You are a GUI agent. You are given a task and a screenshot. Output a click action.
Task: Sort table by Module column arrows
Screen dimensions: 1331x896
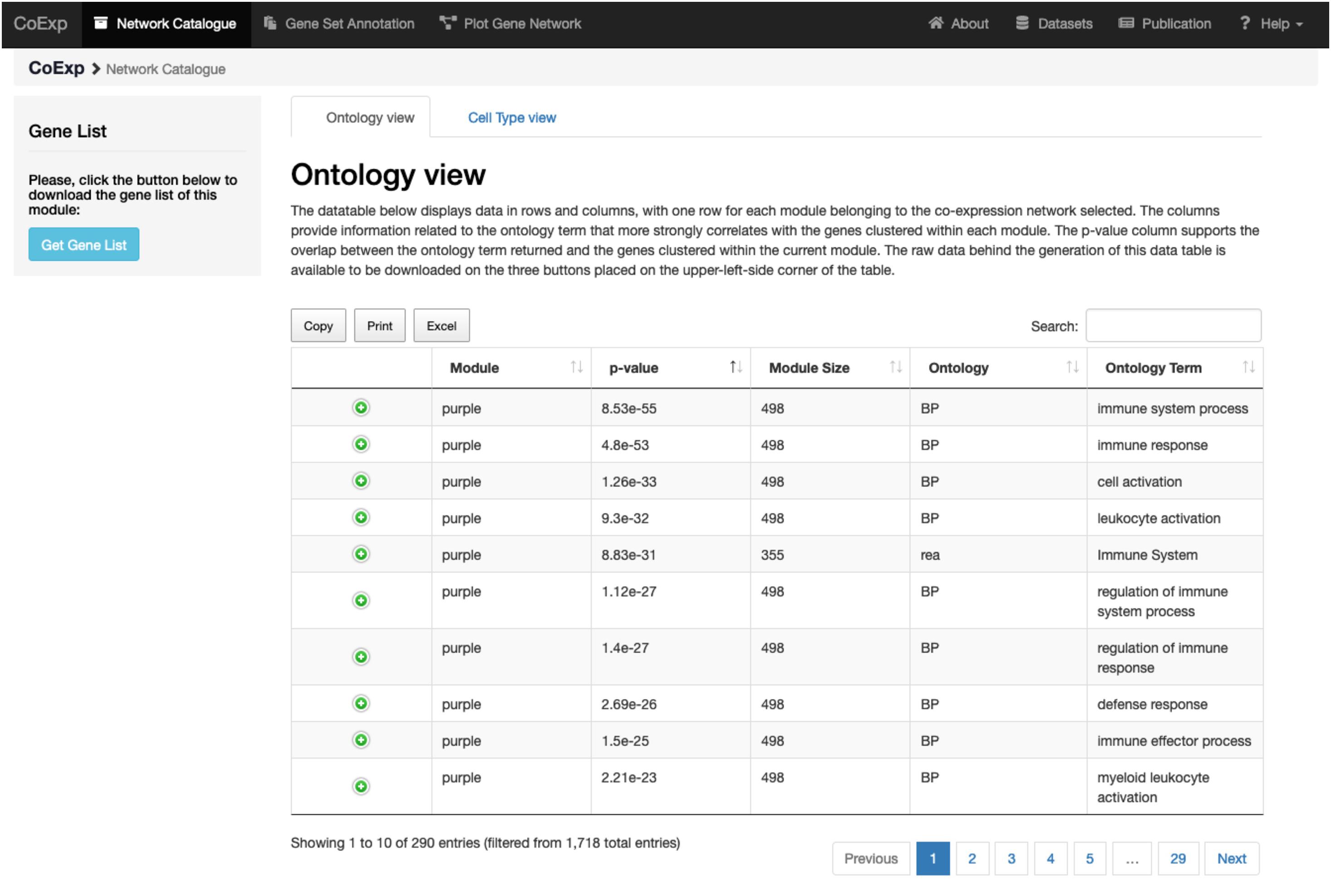point(577,367)
